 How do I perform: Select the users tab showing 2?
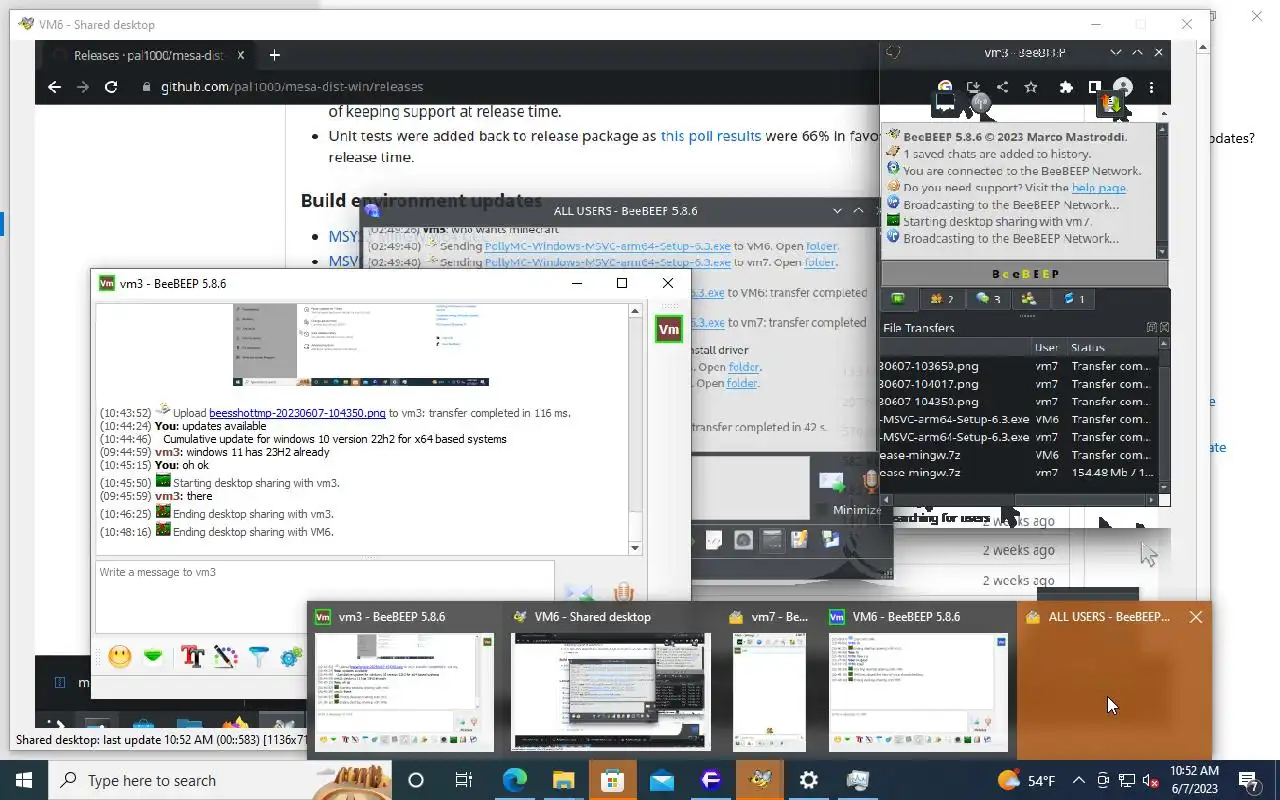[941, 298]
